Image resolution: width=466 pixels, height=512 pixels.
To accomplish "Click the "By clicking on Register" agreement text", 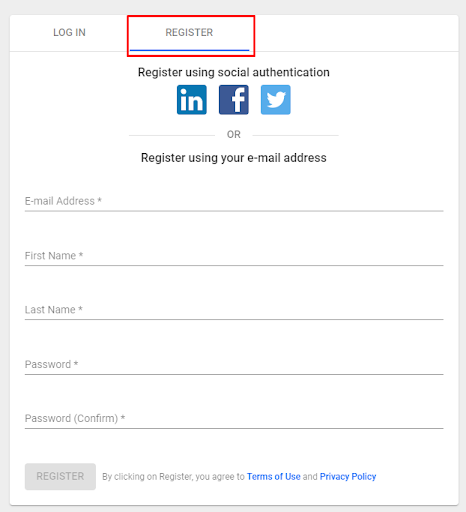I will 173,477.
